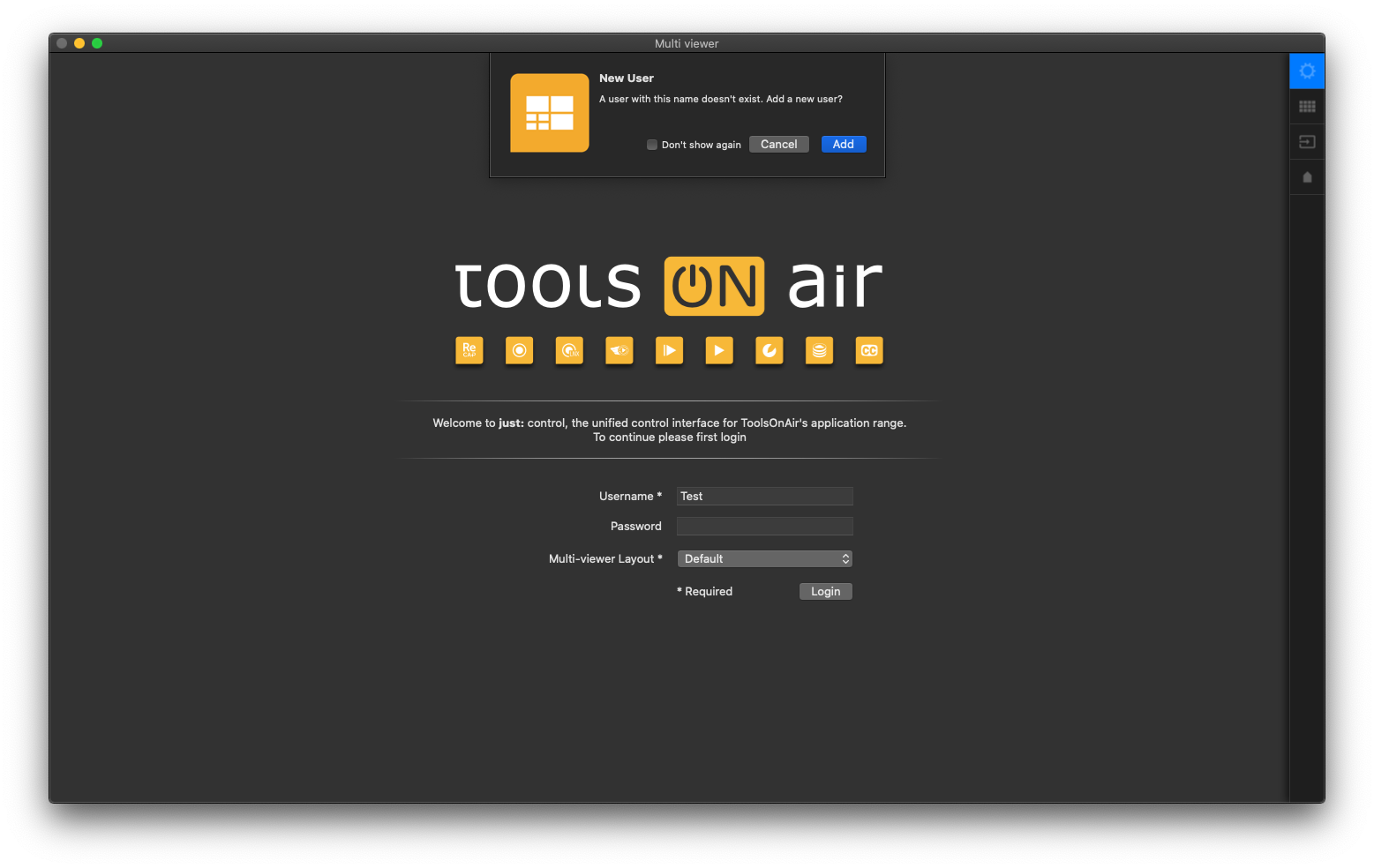The width and height of the screenshot is (1374, 868).
Task: Click the yellow minimize window button
Action: click(x=79, y=43)
